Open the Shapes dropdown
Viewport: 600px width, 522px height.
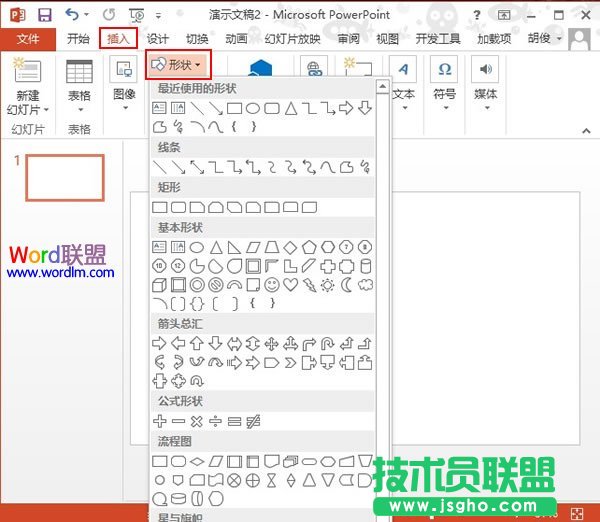tap(178, 65)
